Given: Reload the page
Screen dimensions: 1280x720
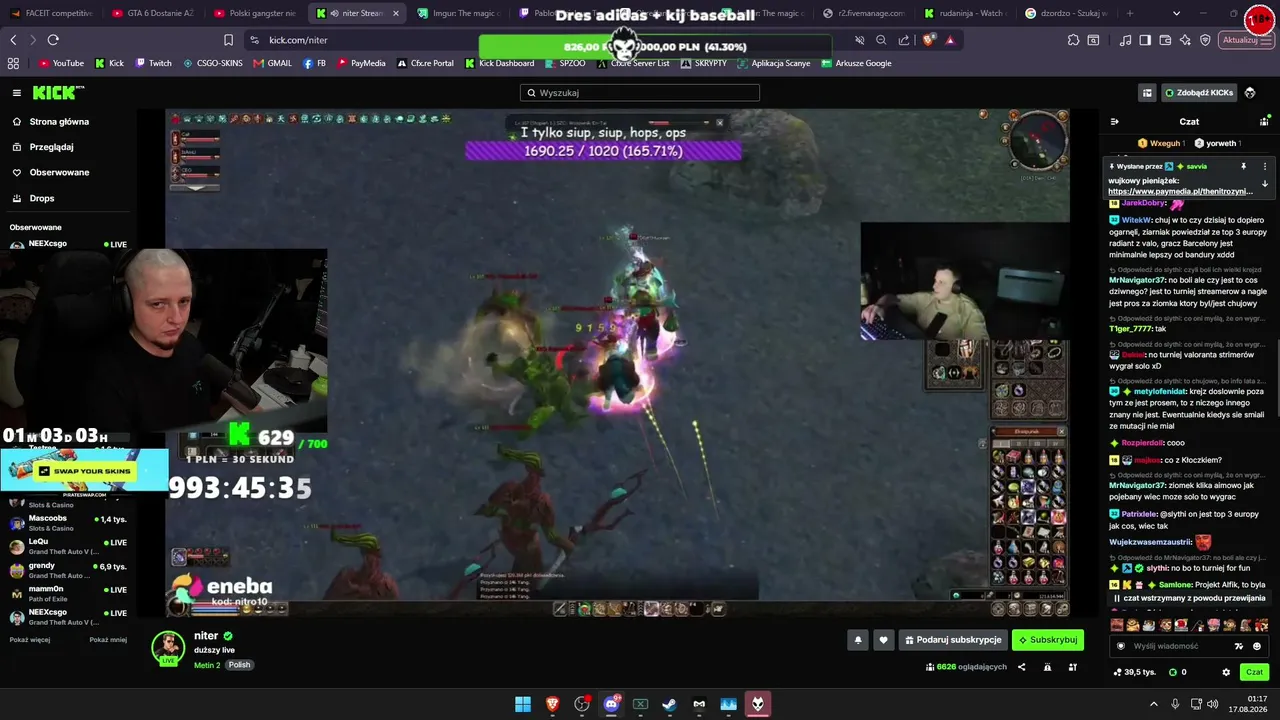Looking at the screenshot, I should point(53,40).
